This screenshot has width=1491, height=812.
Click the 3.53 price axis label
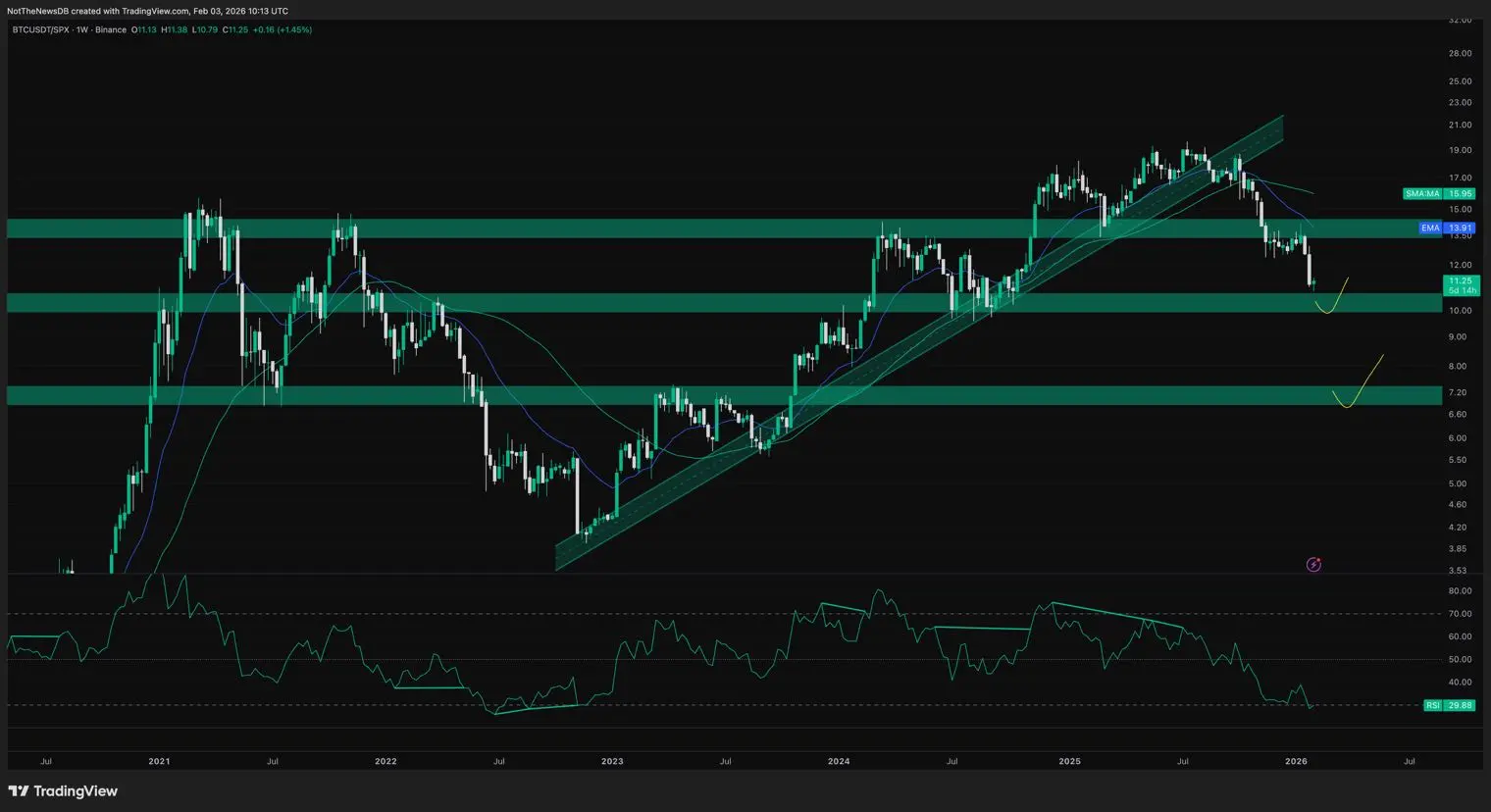click(1458, 571)
